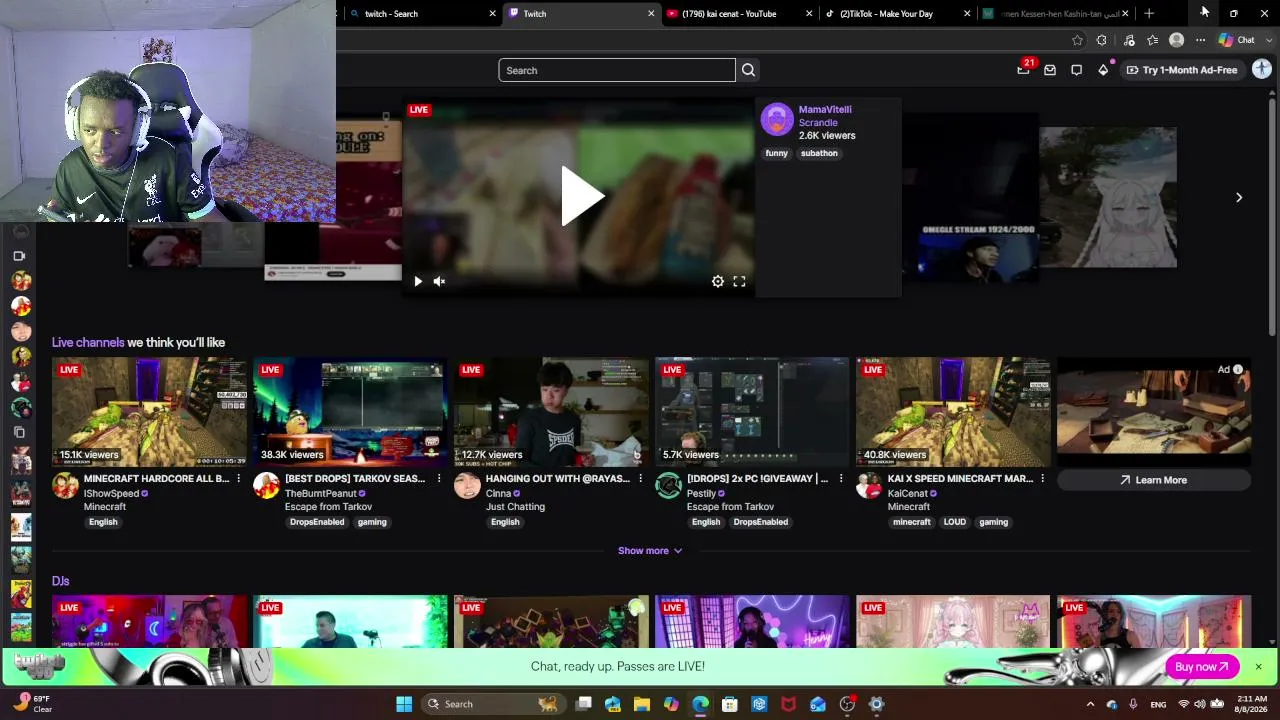Open Just Chatting category under Cinna
Image resolution: width=1280 pixels, height=720 pixels.
pos(515,507)
